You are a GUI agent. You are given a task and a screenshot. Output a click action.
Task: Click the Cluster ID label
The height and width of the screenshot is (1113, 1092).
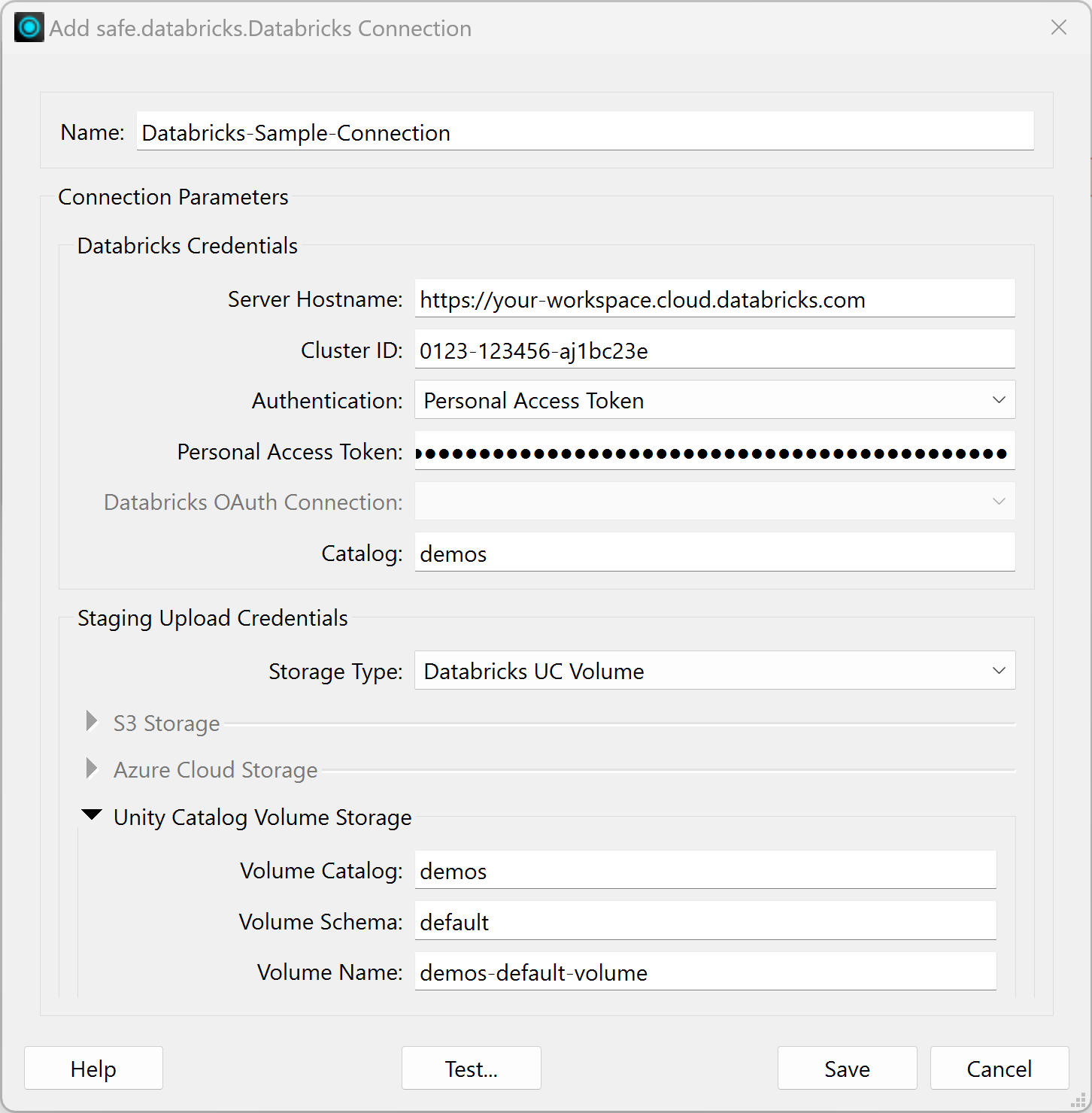[352, 350]
